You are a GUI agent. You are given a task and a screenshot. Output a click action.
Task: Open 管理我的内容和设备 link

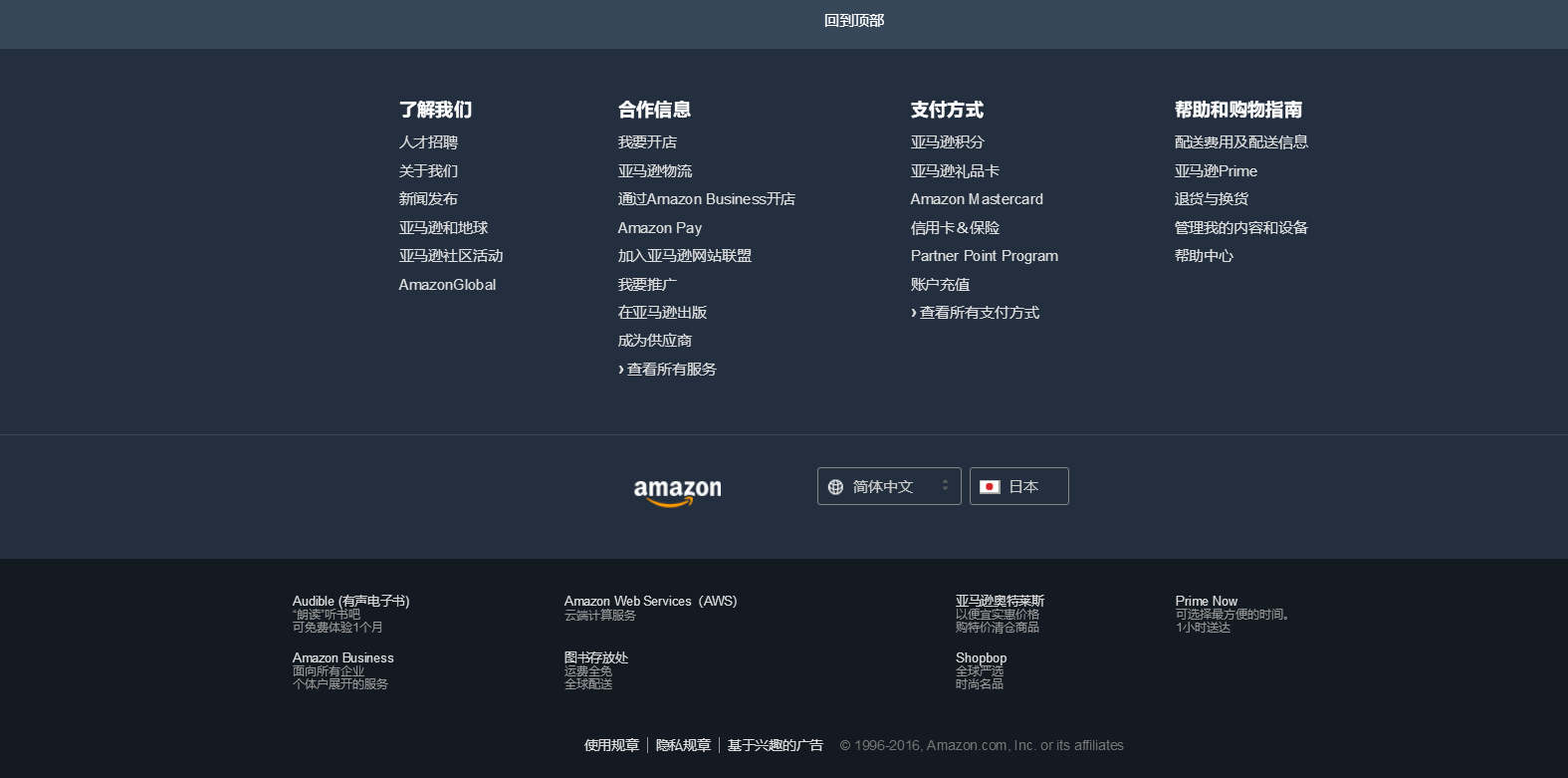tap(1241, 228)
